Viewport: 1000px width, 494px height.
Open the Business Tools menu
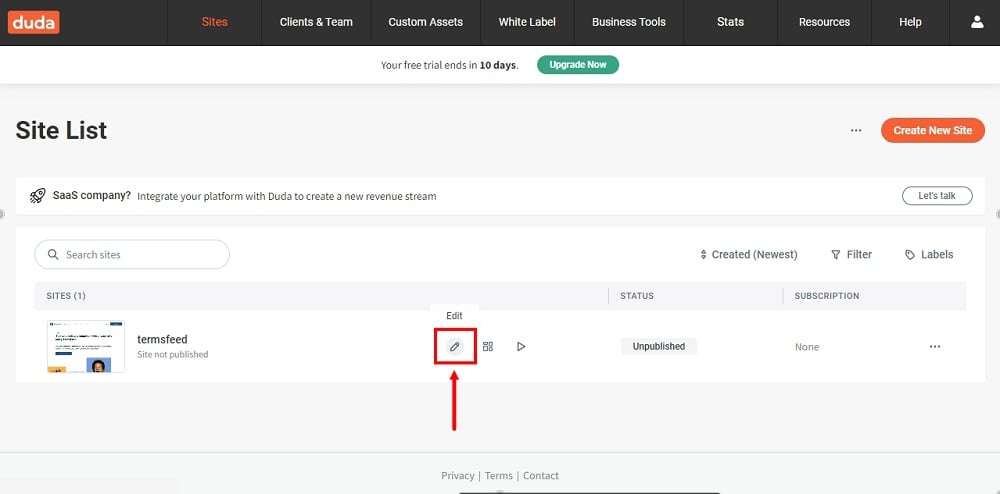pyautogui.click(x=629, y=22)
